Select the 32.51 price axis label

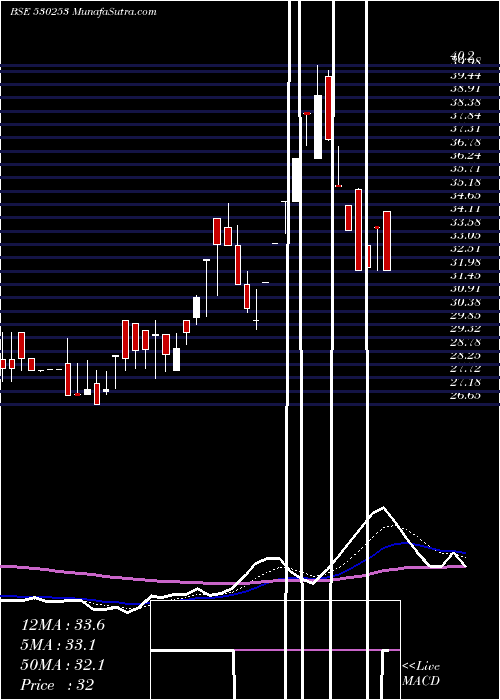[465, 249]
